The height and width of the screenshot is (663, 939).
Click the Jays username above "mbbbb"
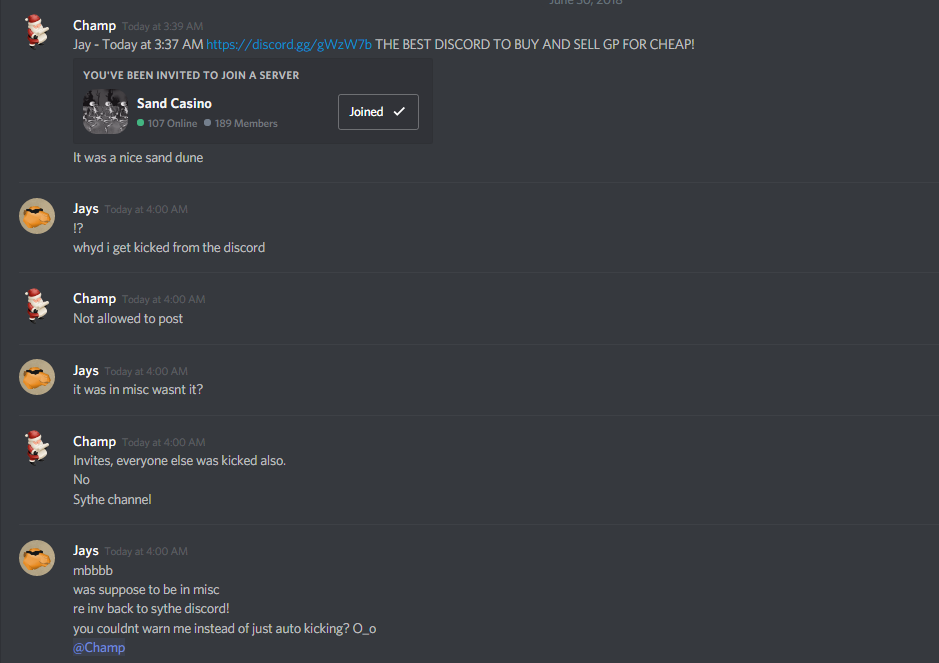pyautogui.click(x=86, y=551)
